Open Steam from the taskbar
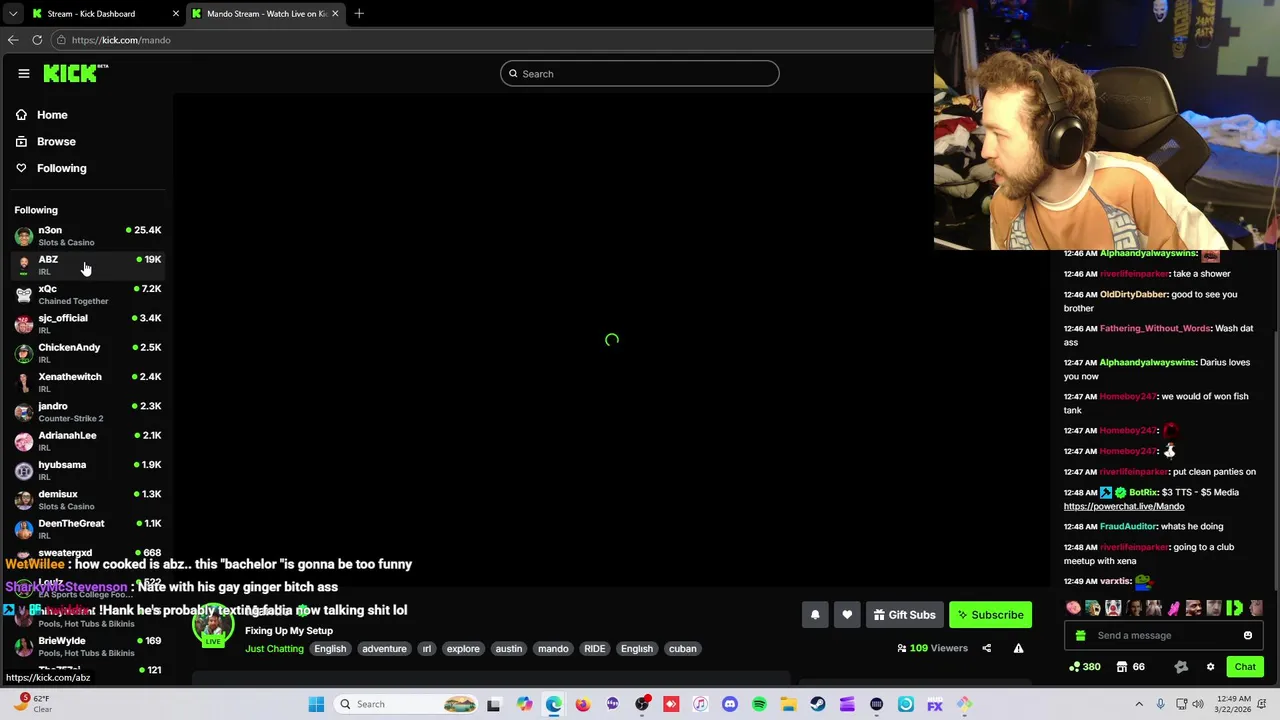Image resolution: width=1280 pixels, height=720 pixels. (818, 704)
